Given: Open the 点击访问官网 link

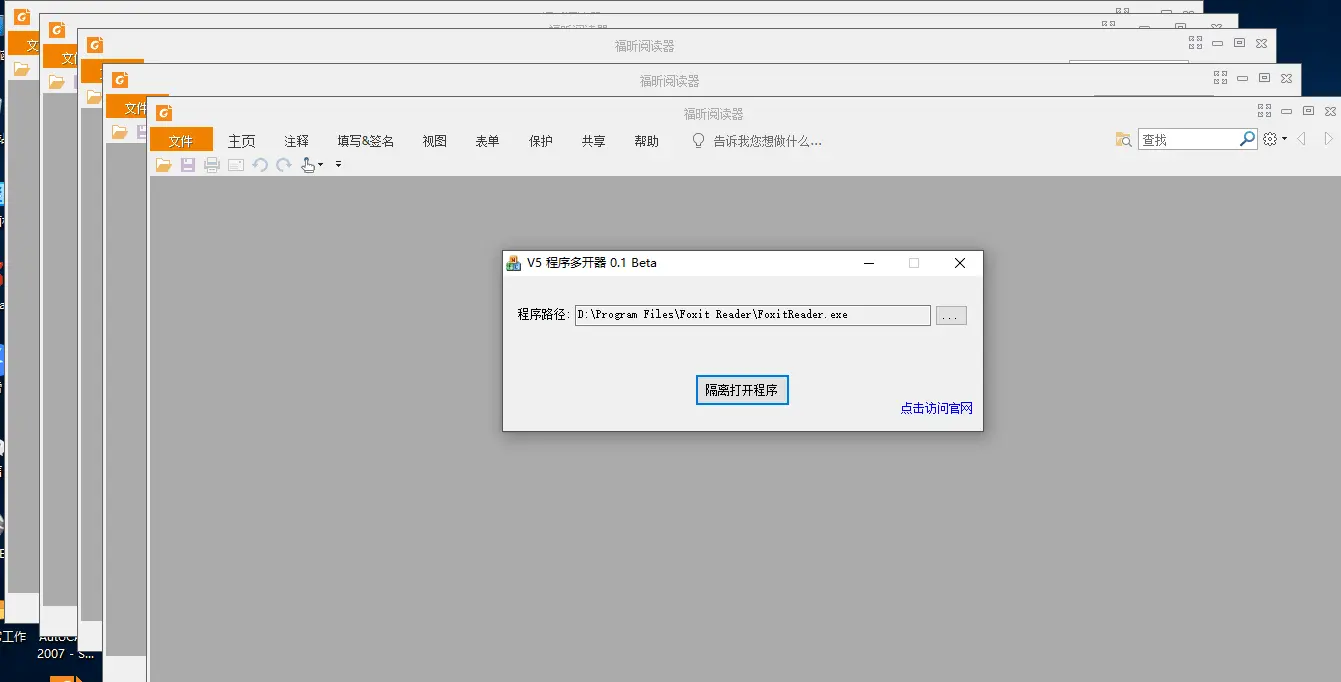Looking at the screenshot, I should (936, 408).
